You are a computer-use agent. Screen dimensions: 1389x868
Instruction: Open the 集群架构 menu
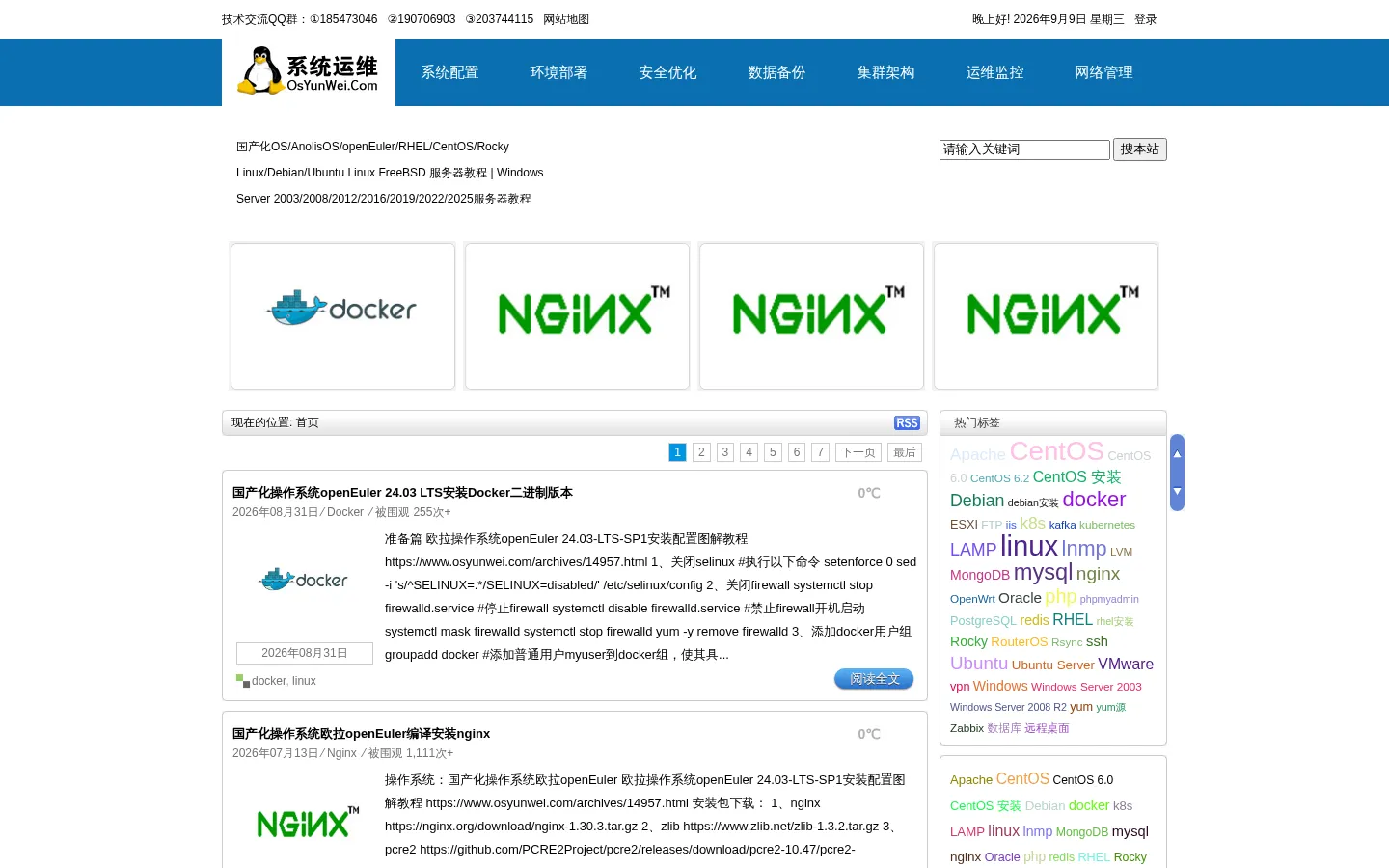click(885, 72)
